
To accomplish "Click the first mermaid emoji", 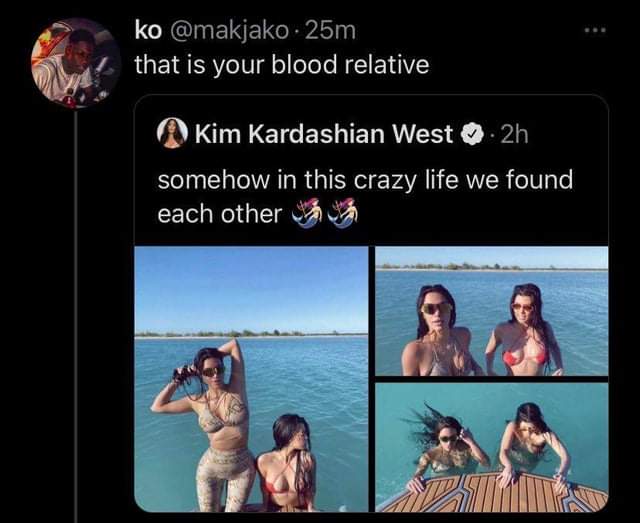I will tap(307, 213).
